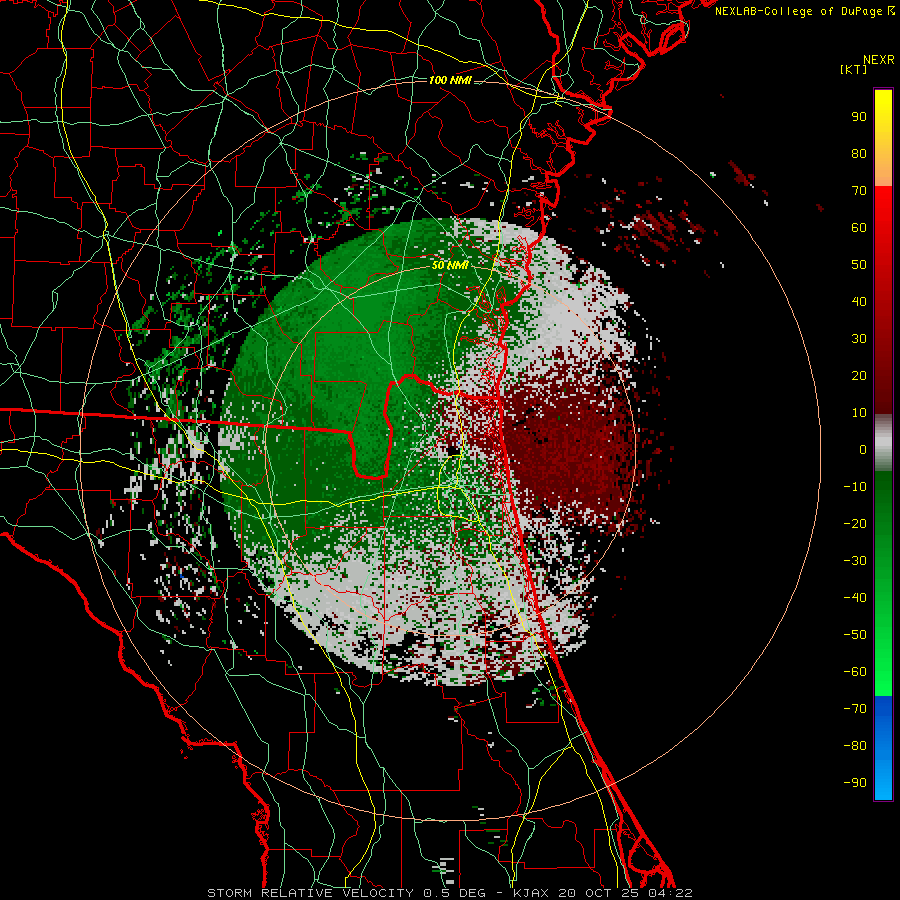The height and width of the screenshot is (900, 900).
Task: Click the 90 value on the velocity scale
Action: point(859,117)
